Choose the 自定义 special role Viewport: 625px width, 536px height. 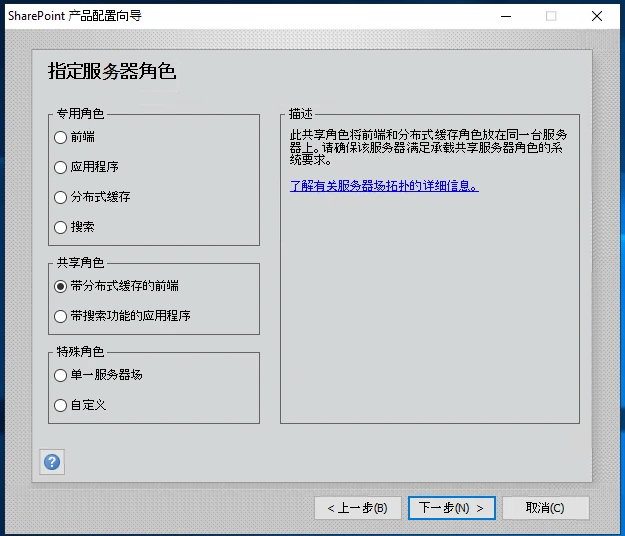(60, 406)
